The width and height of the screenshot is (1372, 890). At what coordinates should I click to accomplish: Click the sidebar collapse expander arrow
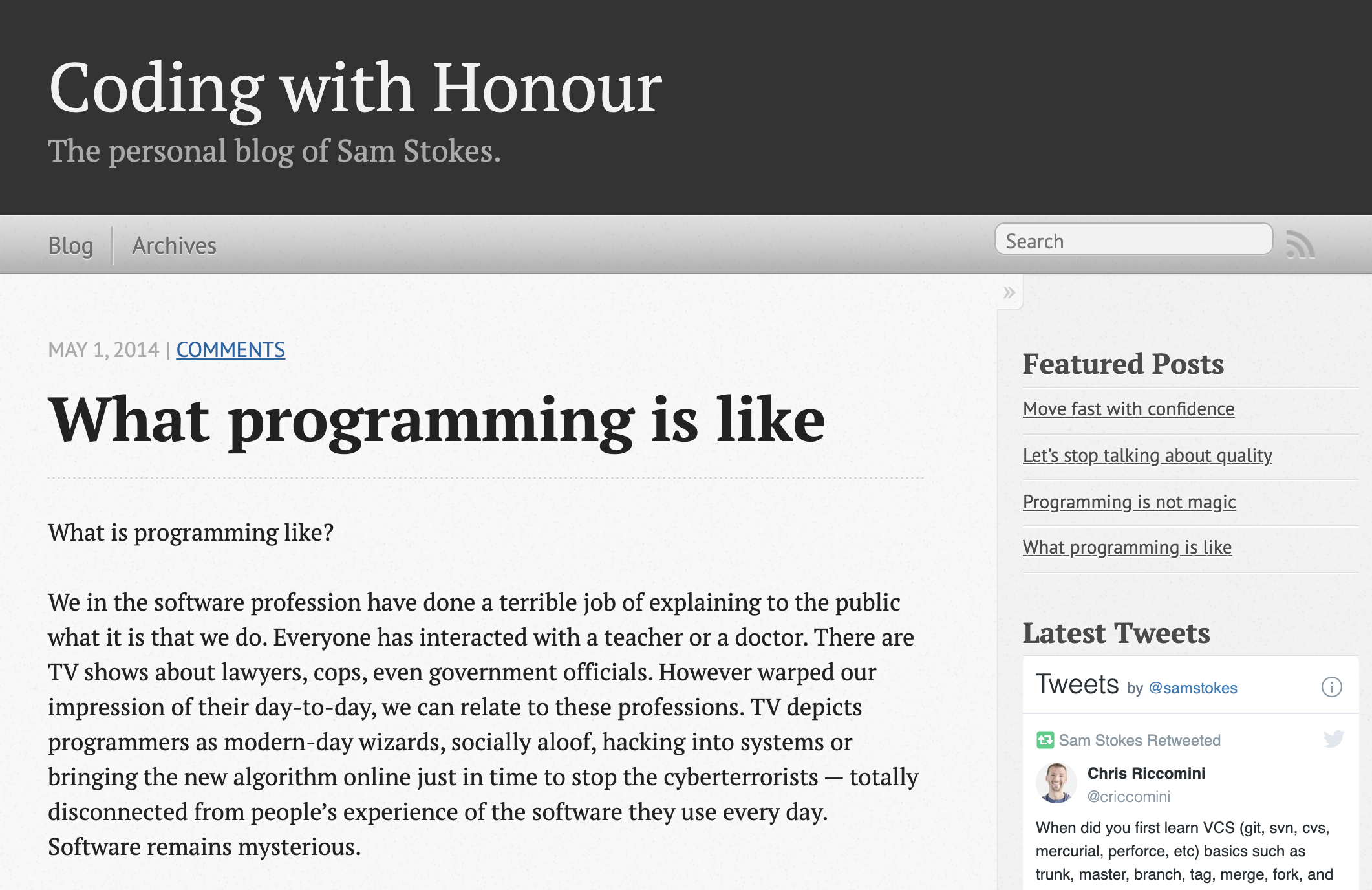[1009, 292]
